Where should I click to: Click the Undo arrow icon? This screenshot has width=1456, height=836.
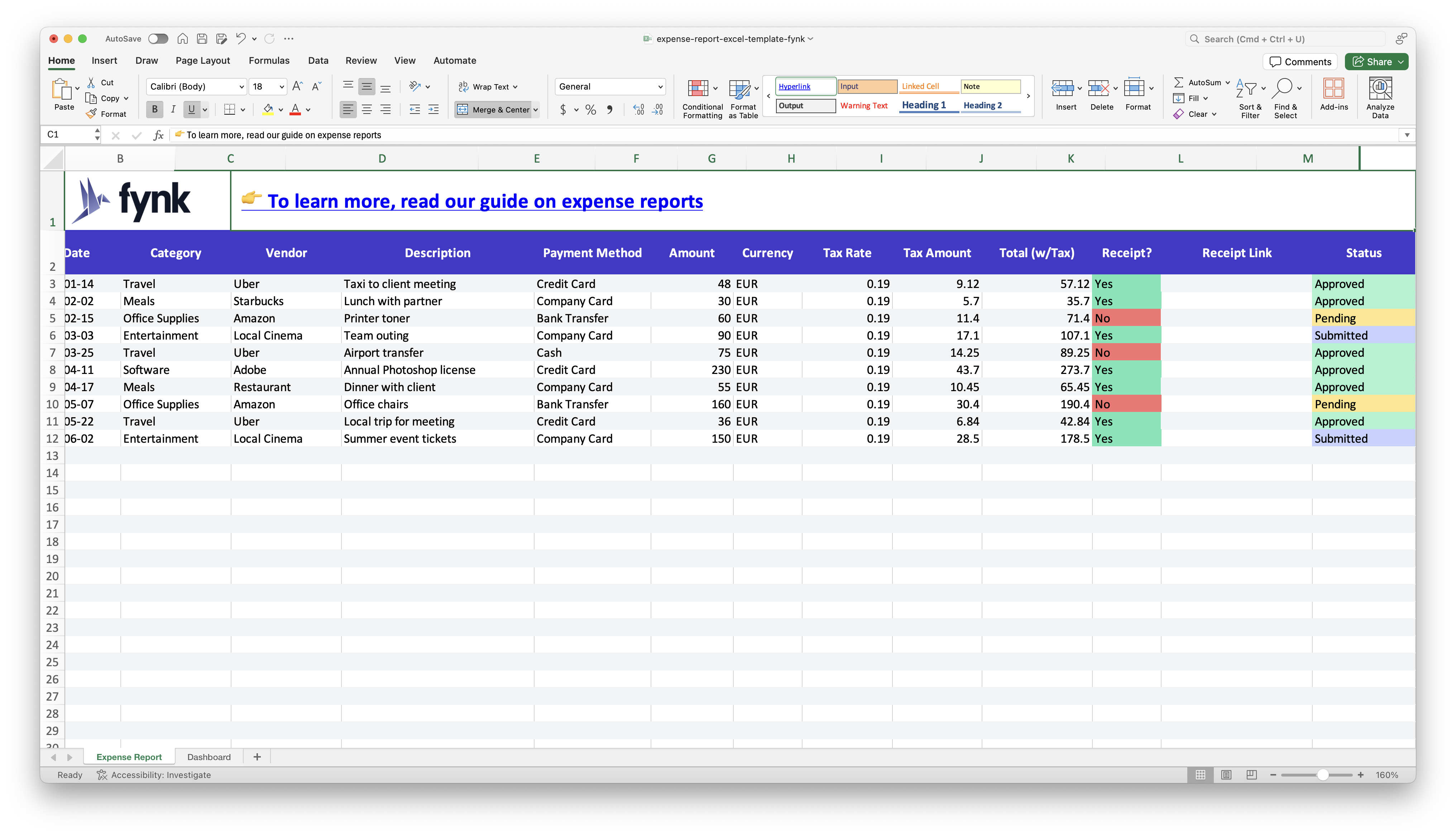point(240,38)
